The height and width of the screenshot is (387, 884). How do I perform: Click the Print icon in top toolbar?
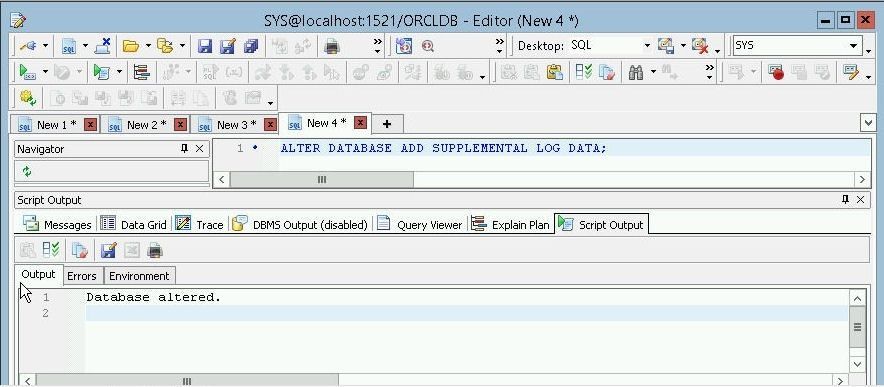click(x=332, y=46)
